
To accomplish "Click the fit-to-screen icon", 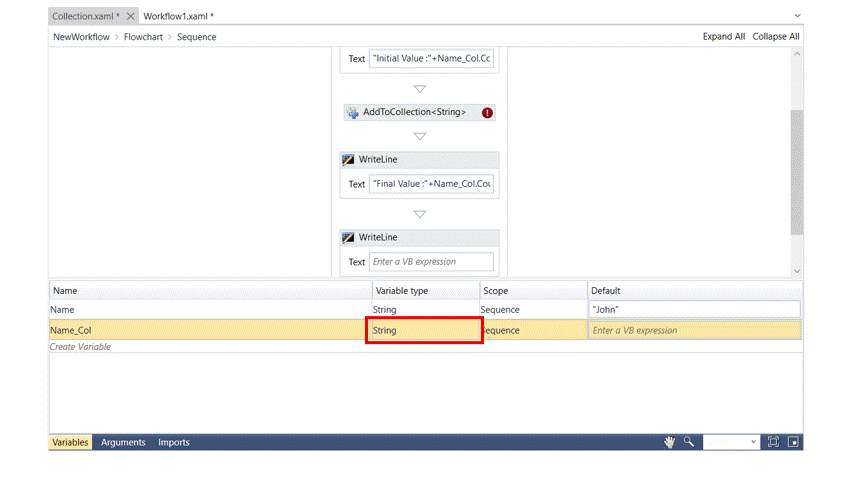I will 773,442.
